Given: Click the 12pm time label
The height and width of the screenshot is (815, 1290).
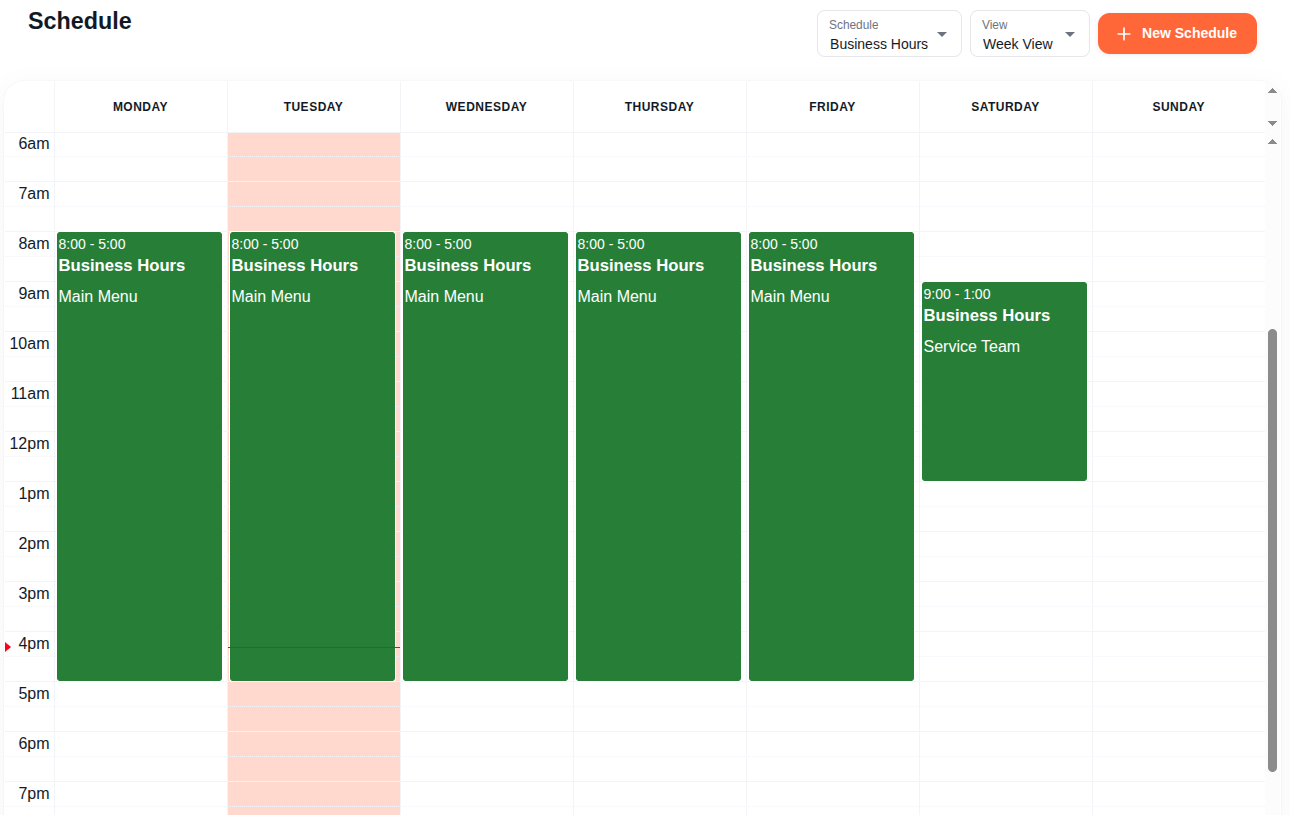Looking at the screenshot, I should [30, 444].
